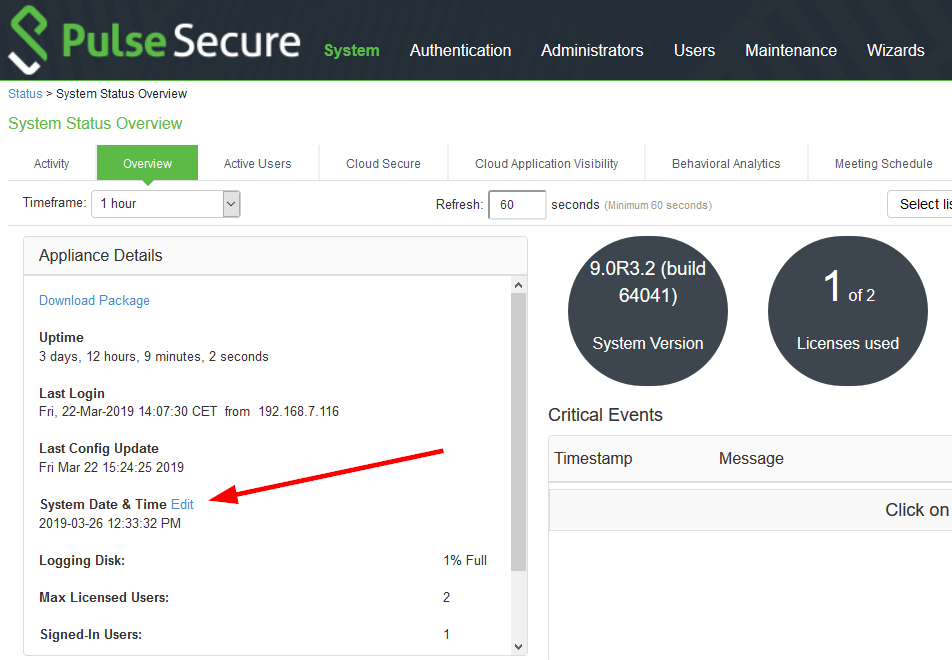Switch to the Active Users tab
The width and height of the screenshot is (952, 660).
coord(257,163)
